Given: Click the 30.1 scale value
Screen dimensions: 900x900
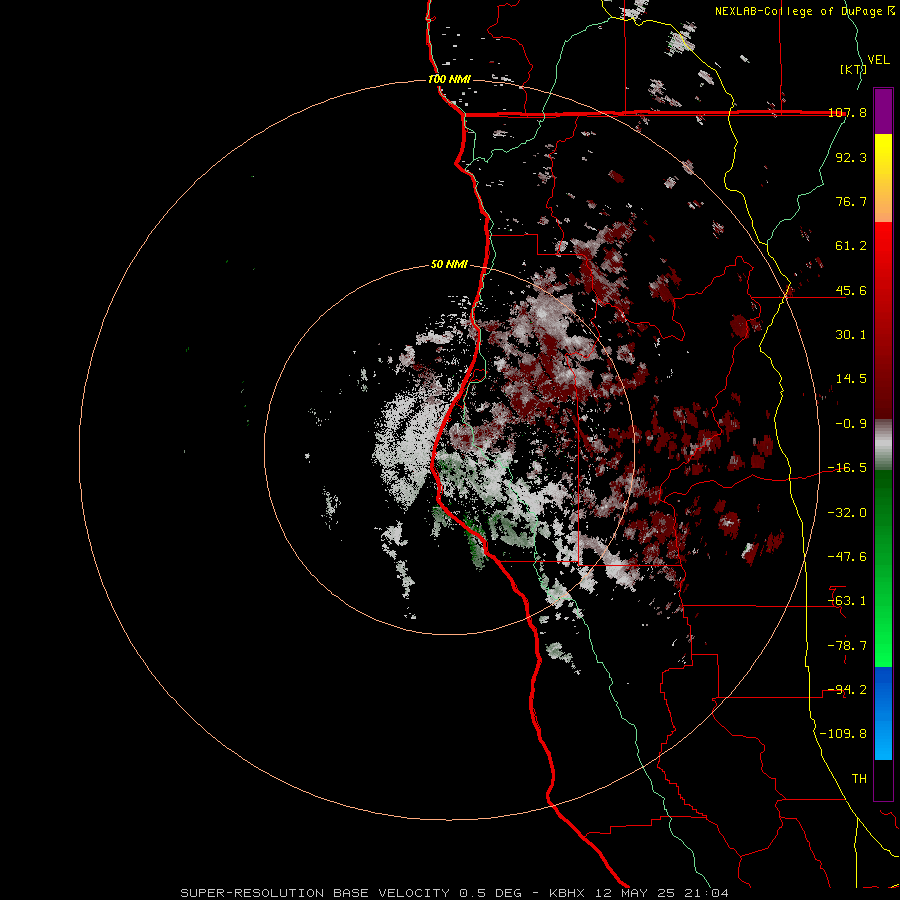Looking at the screenshot, I should (851, 335).
